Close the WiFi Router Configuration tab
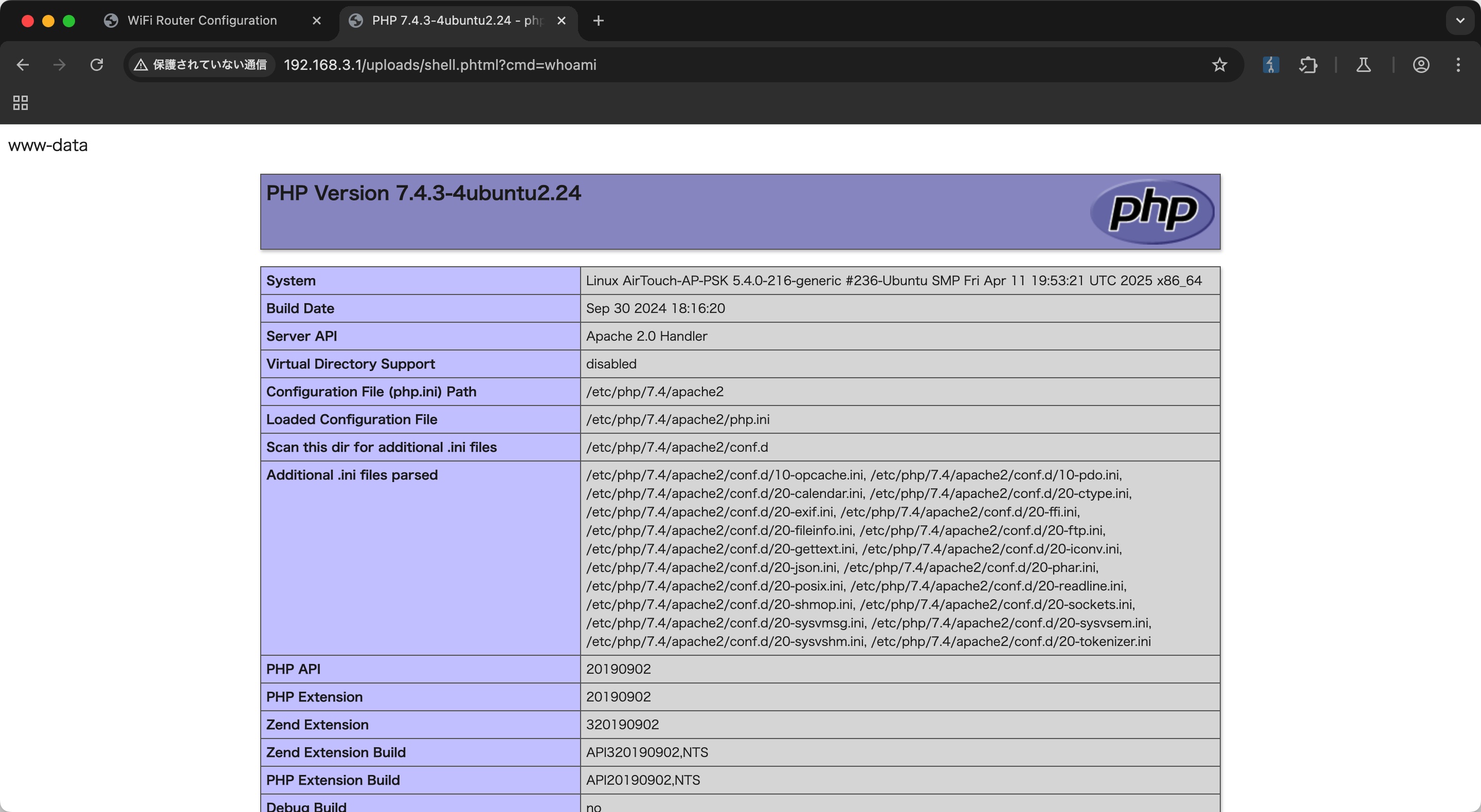Screen dimensions: 1481x812 click(x=316, y=21)
